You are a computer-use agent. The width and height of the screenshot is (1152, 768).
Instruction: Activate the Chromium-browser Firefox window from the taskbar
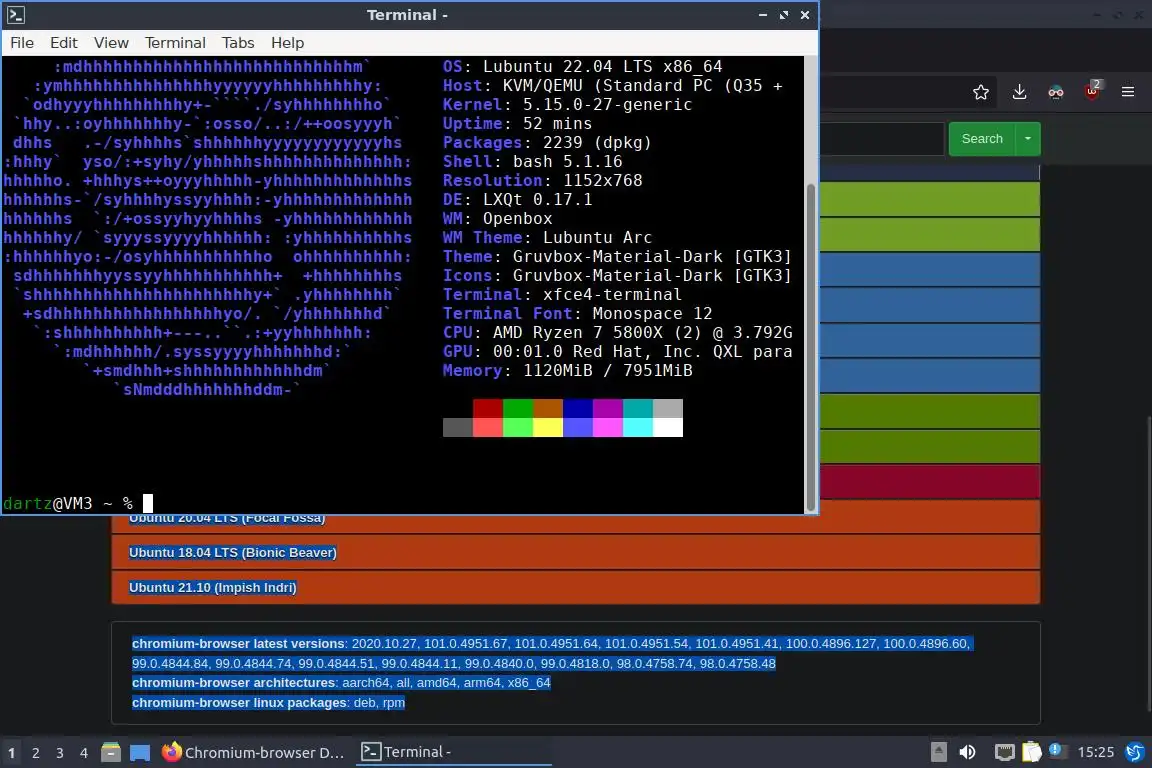tap(253, 753)
